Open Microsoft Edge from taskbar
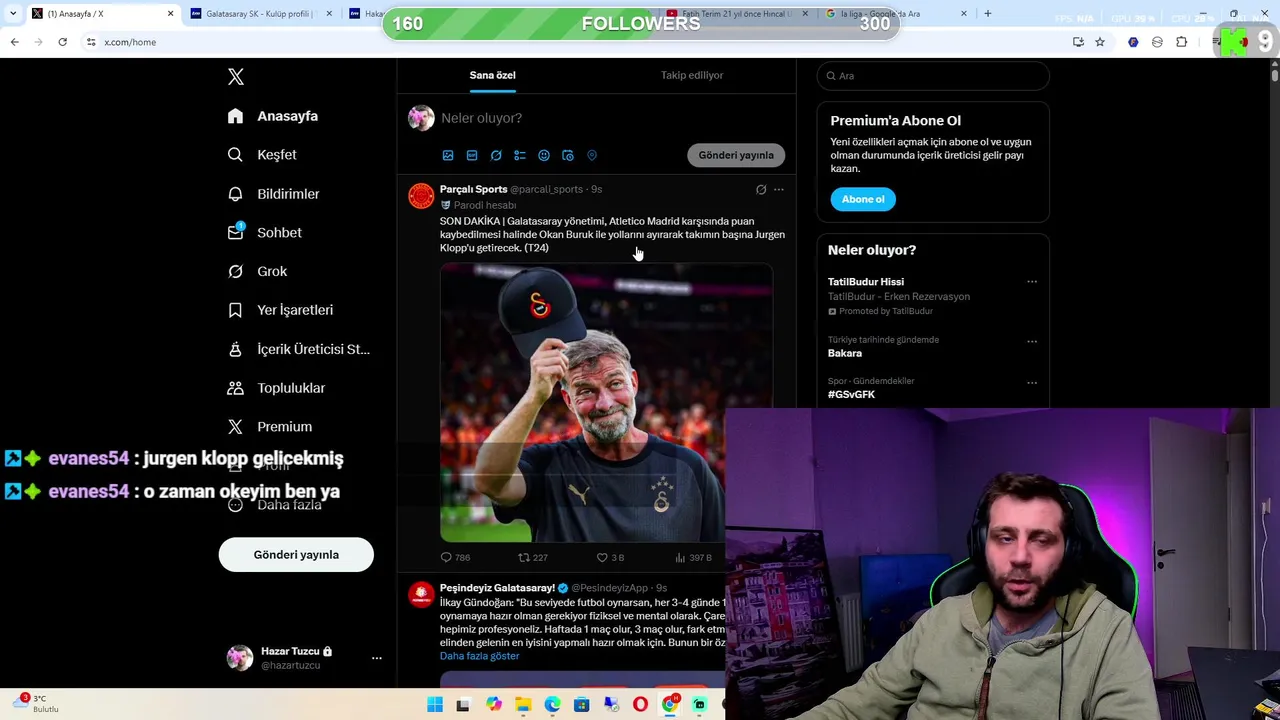 [552, 705]
